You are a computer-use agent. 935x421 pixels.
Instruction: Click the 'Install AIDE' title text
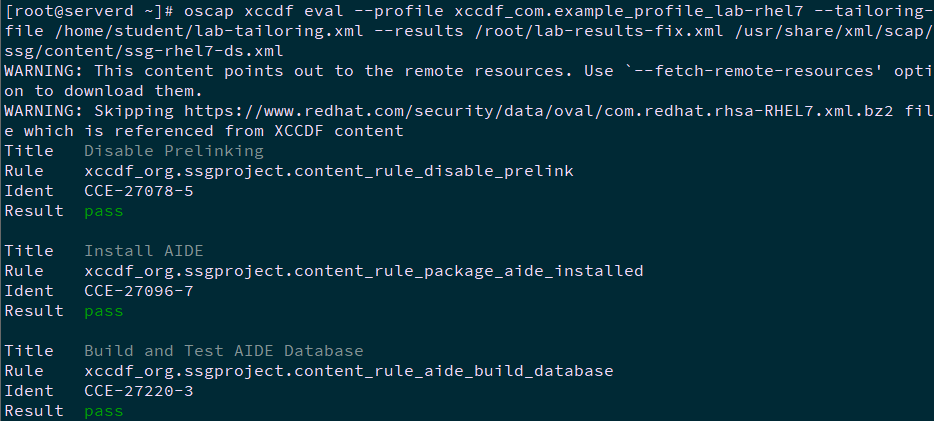pos(143,251)
